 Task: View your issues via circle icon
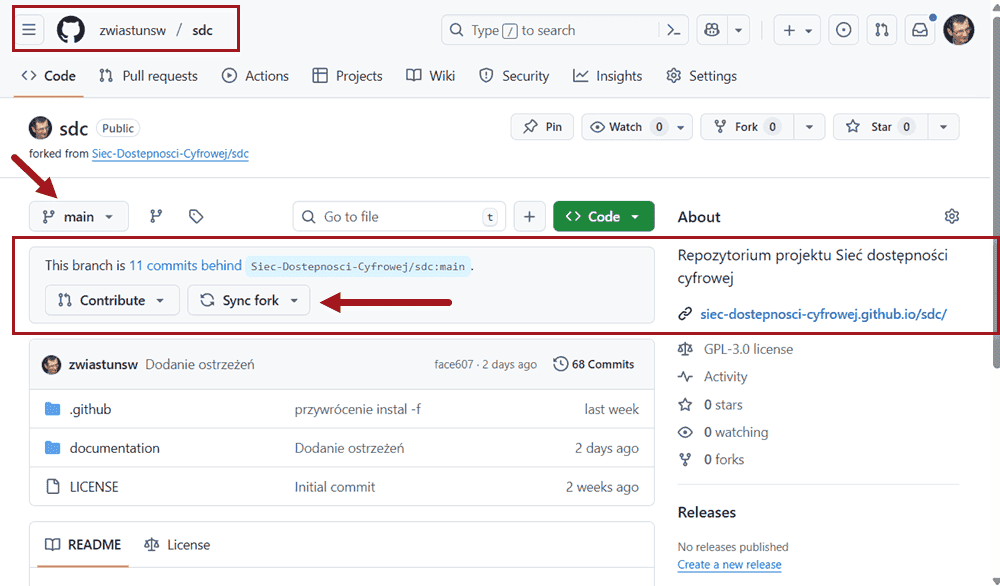[843, 29]
